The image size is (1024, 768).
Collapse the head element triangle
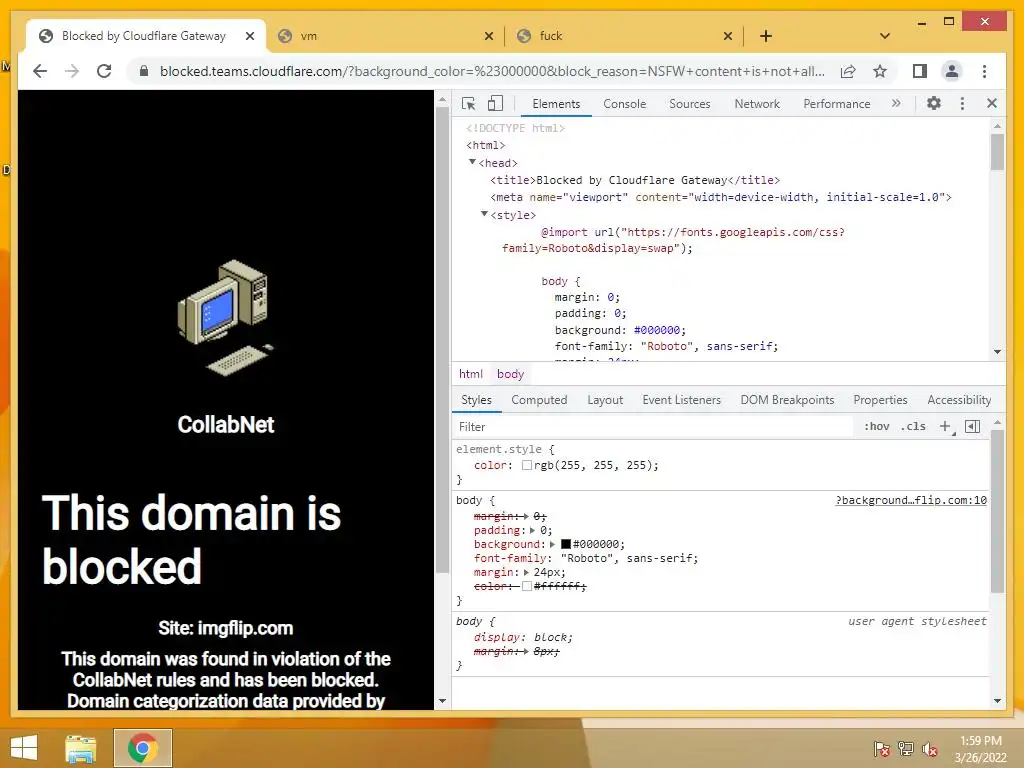tap(472, 162)
